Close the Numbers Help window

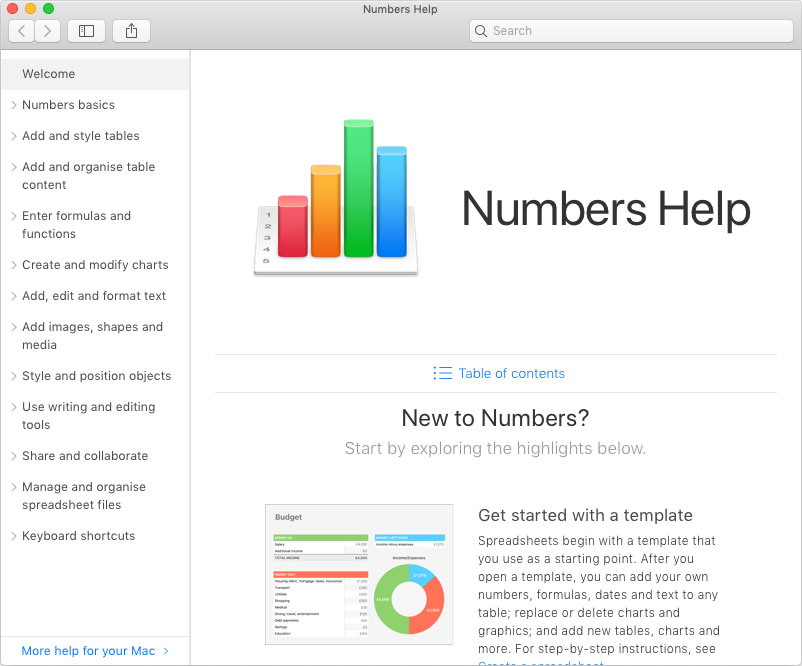[x=12, y=8]
